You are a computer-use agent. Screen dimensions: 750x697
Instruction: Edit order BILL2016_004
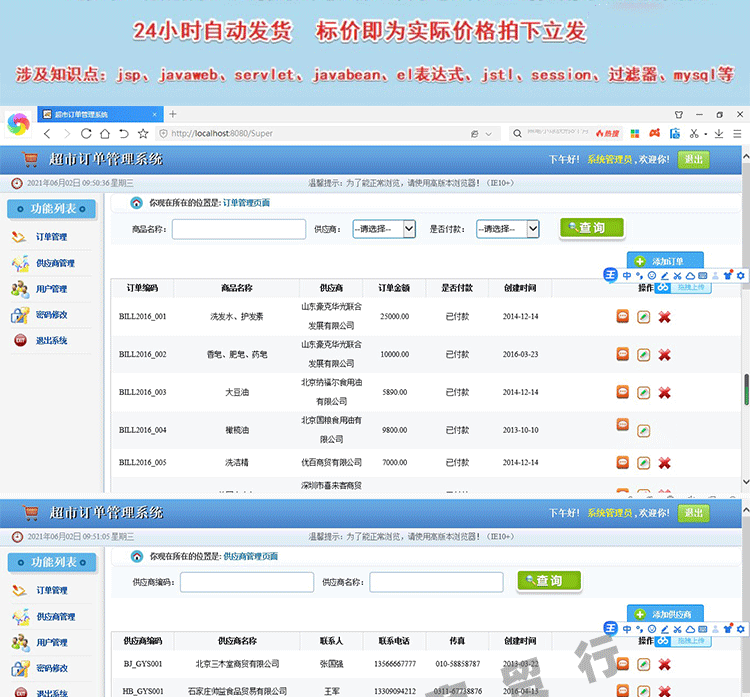tap(643, 431)
